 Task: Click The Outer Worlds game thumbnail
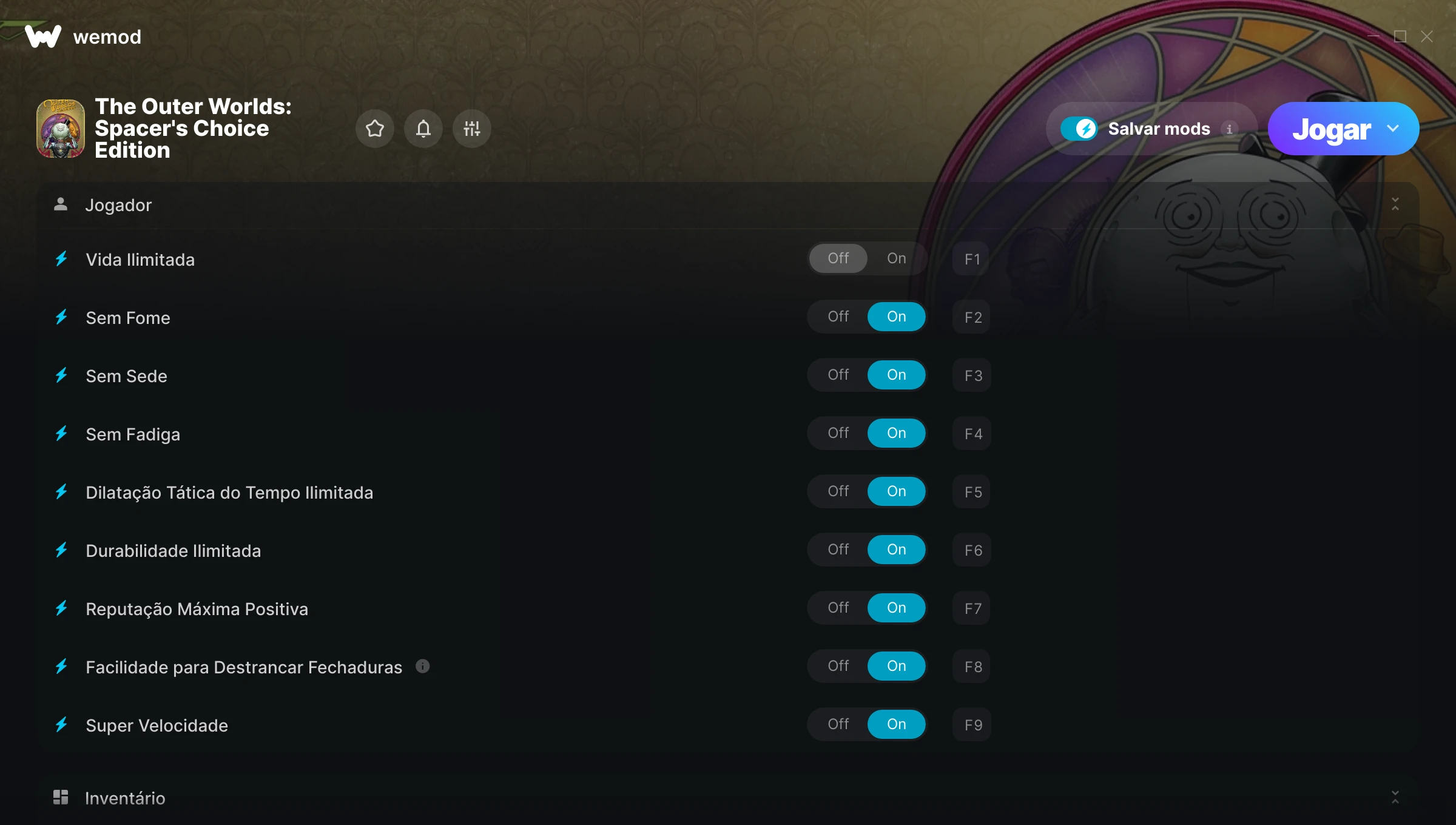pos(61,129)
